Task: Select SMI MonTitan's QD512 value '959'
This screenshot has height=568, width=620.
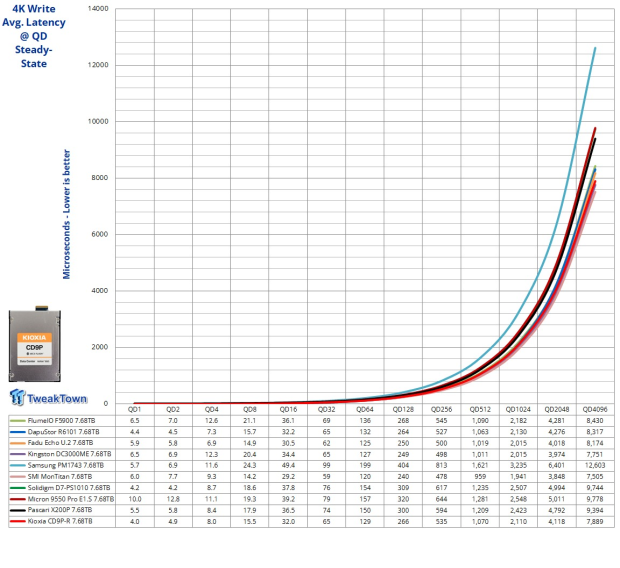Action: (x=480, y=477)
